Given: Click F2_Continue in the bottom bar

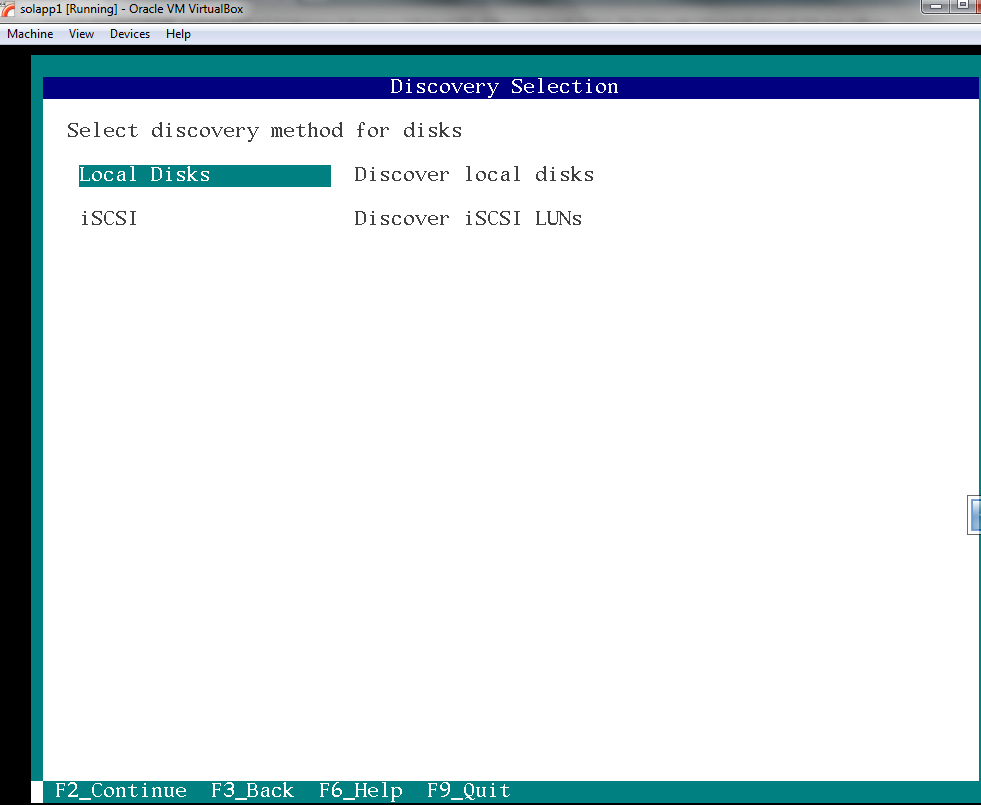Looking at the screenshot, I should pos(121,791).
